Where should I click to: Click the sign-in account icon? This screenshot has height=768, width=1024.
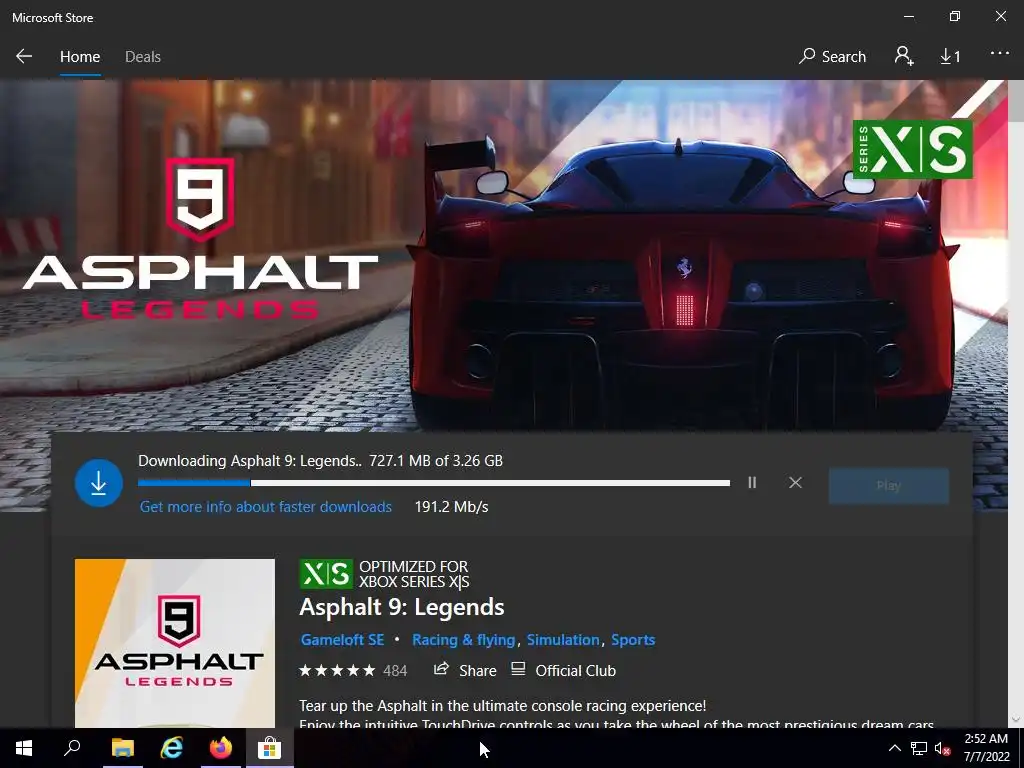904,56
